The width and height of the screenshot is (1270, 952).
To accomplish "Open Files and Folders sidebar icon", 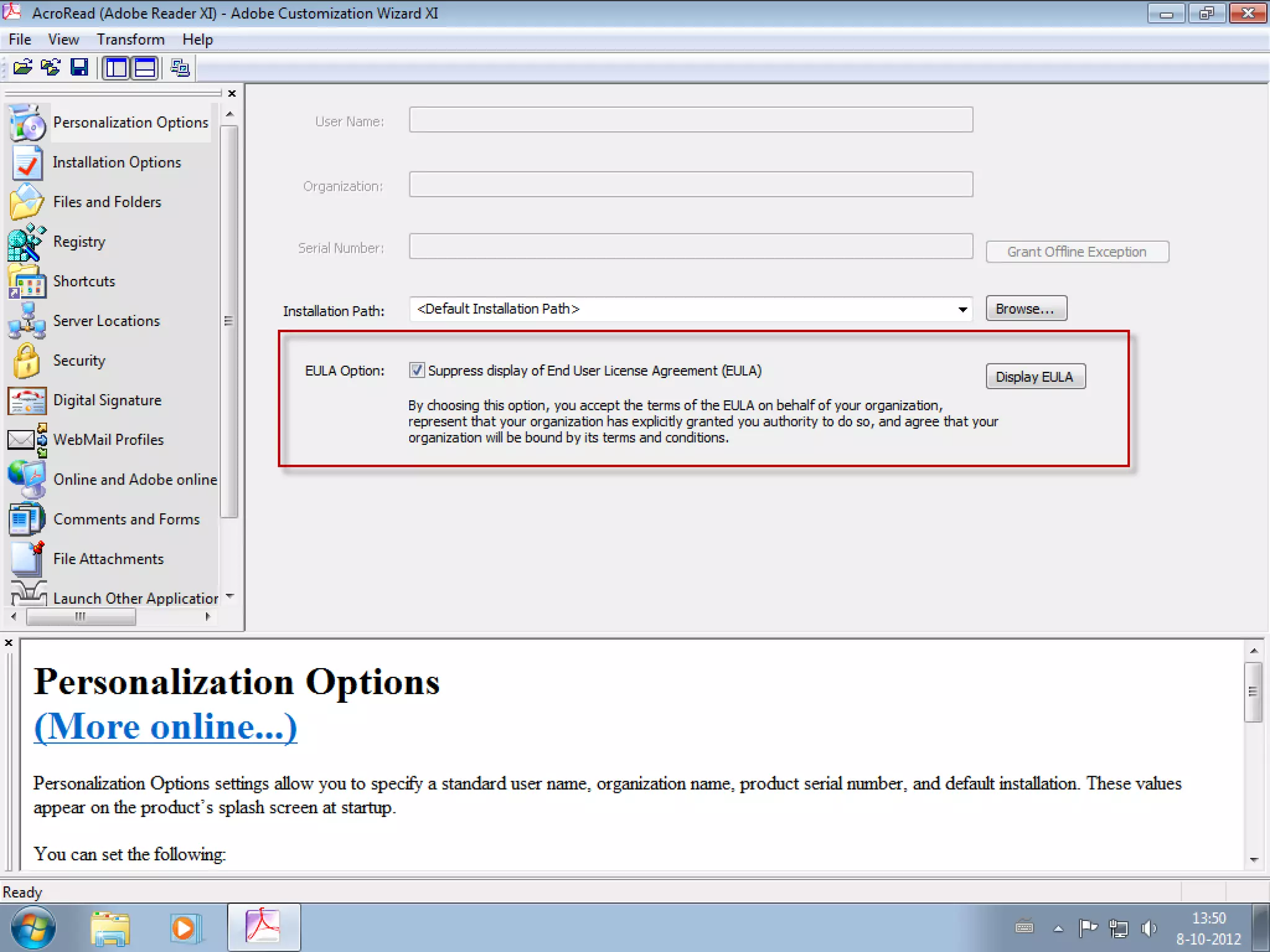I will (27, 202).
